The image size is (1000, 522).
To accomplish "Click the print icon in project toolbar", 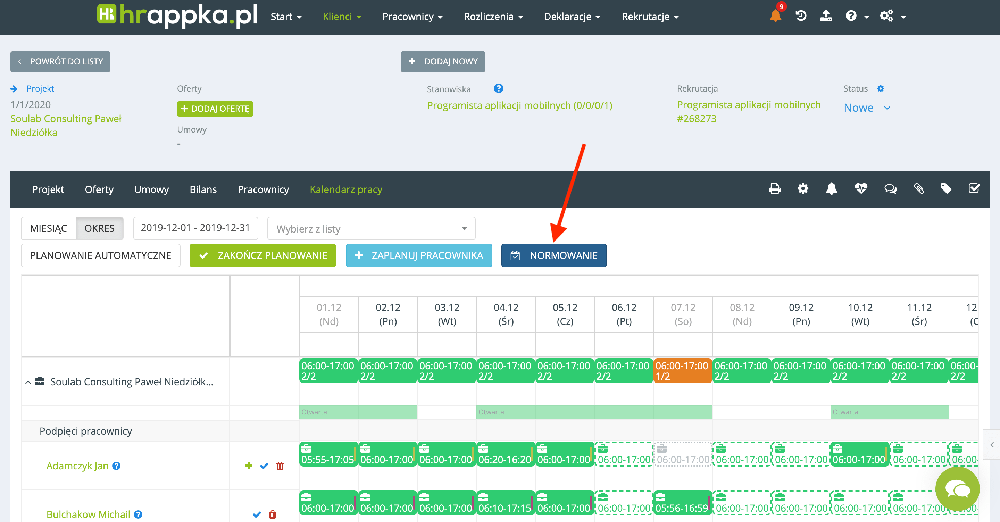I will point(775,189).
